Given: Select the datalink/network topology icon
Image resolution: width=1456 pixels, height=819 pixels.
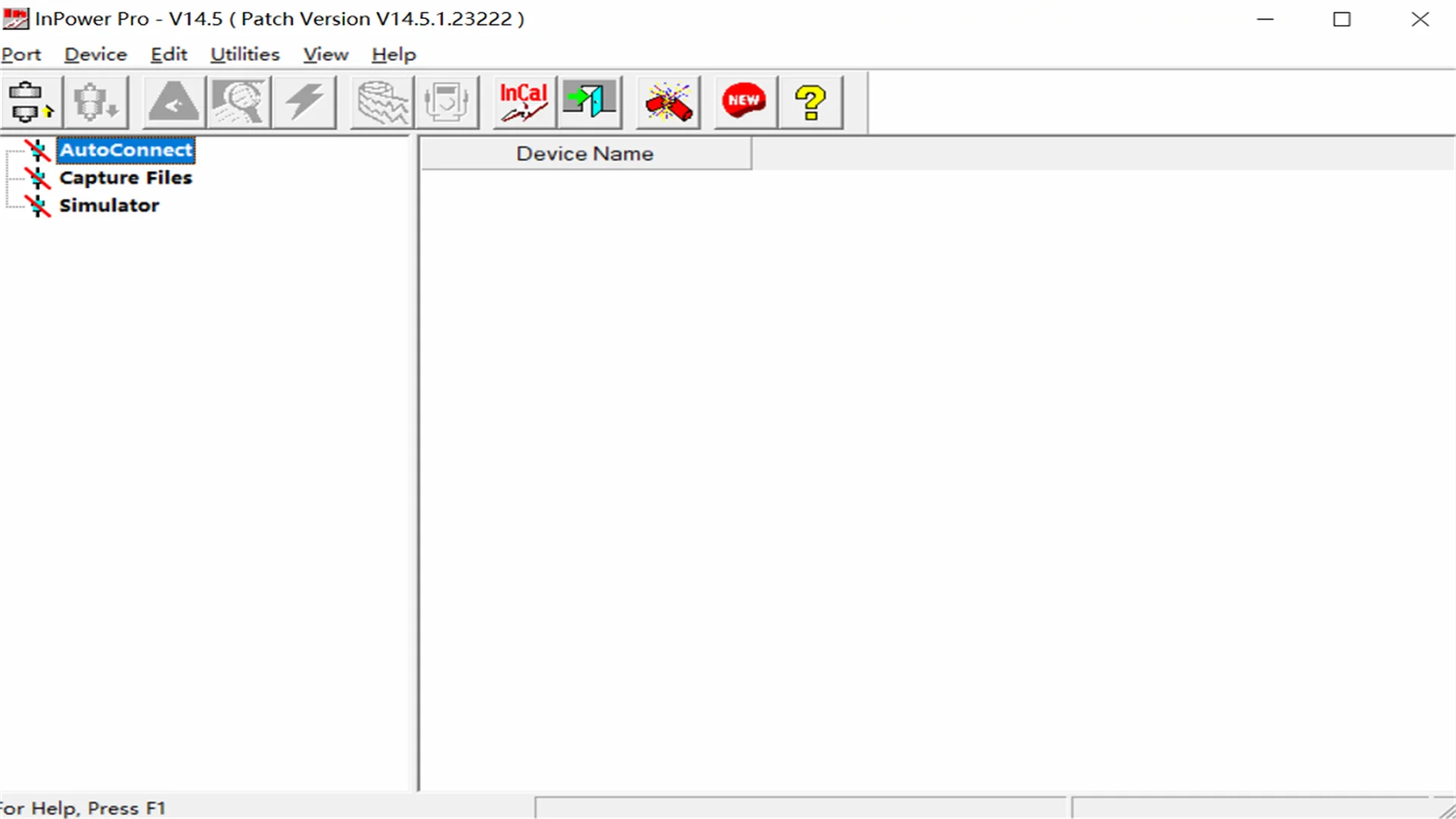Looking at the screenshot, I should (27, 100).
